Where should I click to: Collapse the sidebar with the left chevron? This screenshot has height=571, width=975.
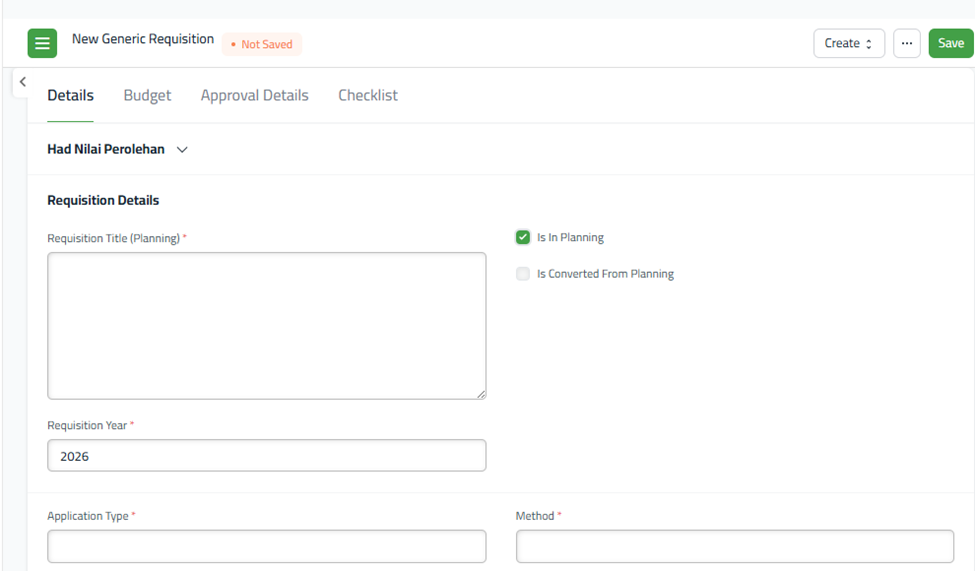[x=22, y=82]
